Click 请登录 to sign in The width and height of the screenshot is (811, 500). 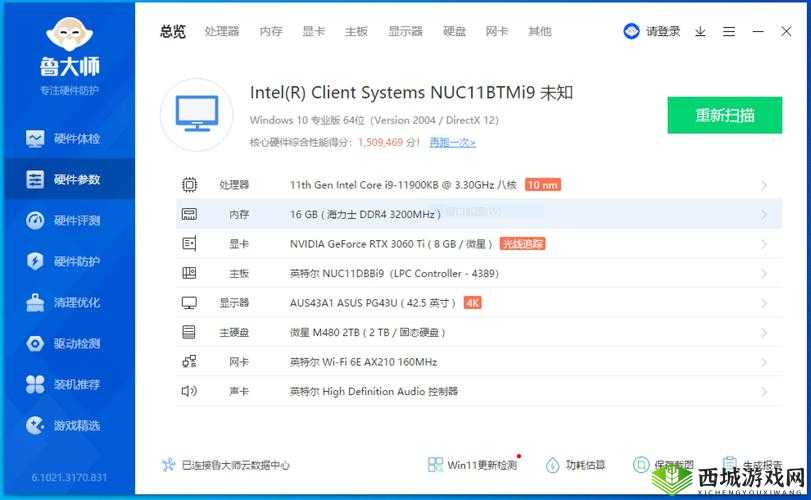click(x=653, y=31)
